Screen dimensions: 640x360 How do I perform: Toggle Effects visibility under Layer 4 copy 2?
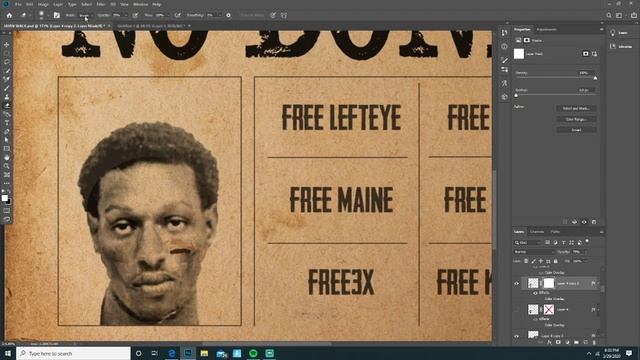pos(535,293)
